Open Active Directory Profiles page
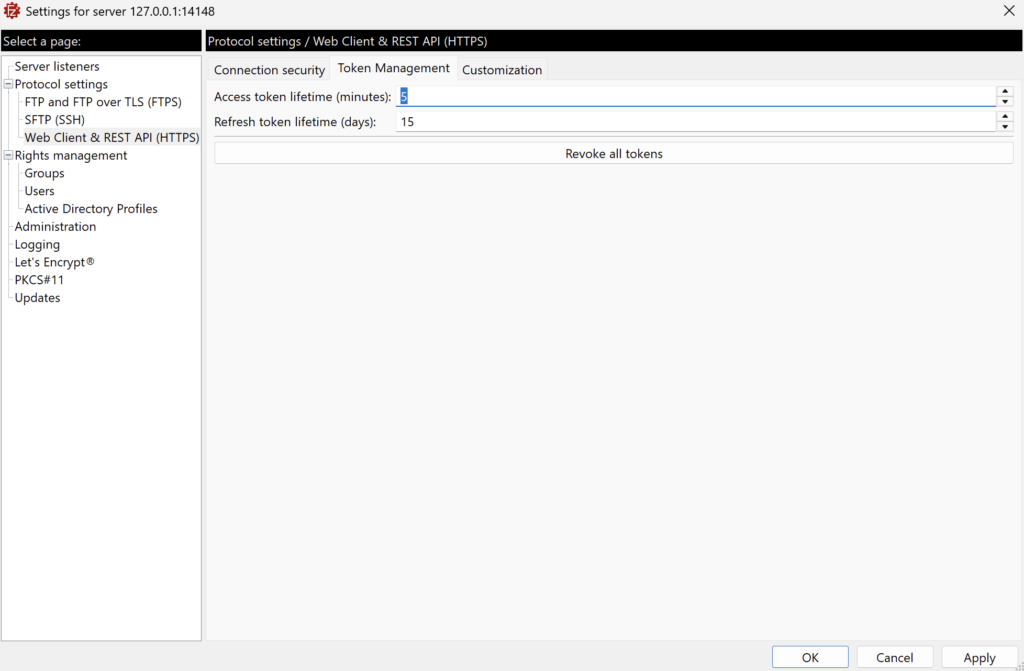 click(x=91, y=208)
